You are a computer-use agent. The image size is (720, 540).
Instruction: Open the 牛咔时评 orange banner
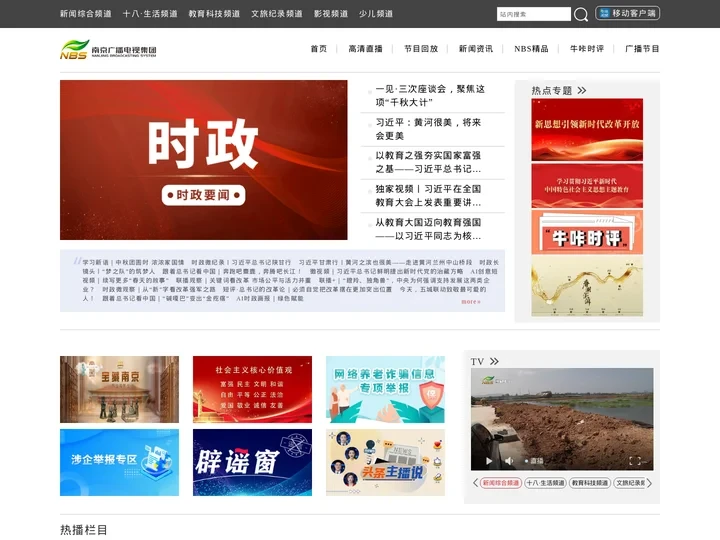click(x=587, y=232)
